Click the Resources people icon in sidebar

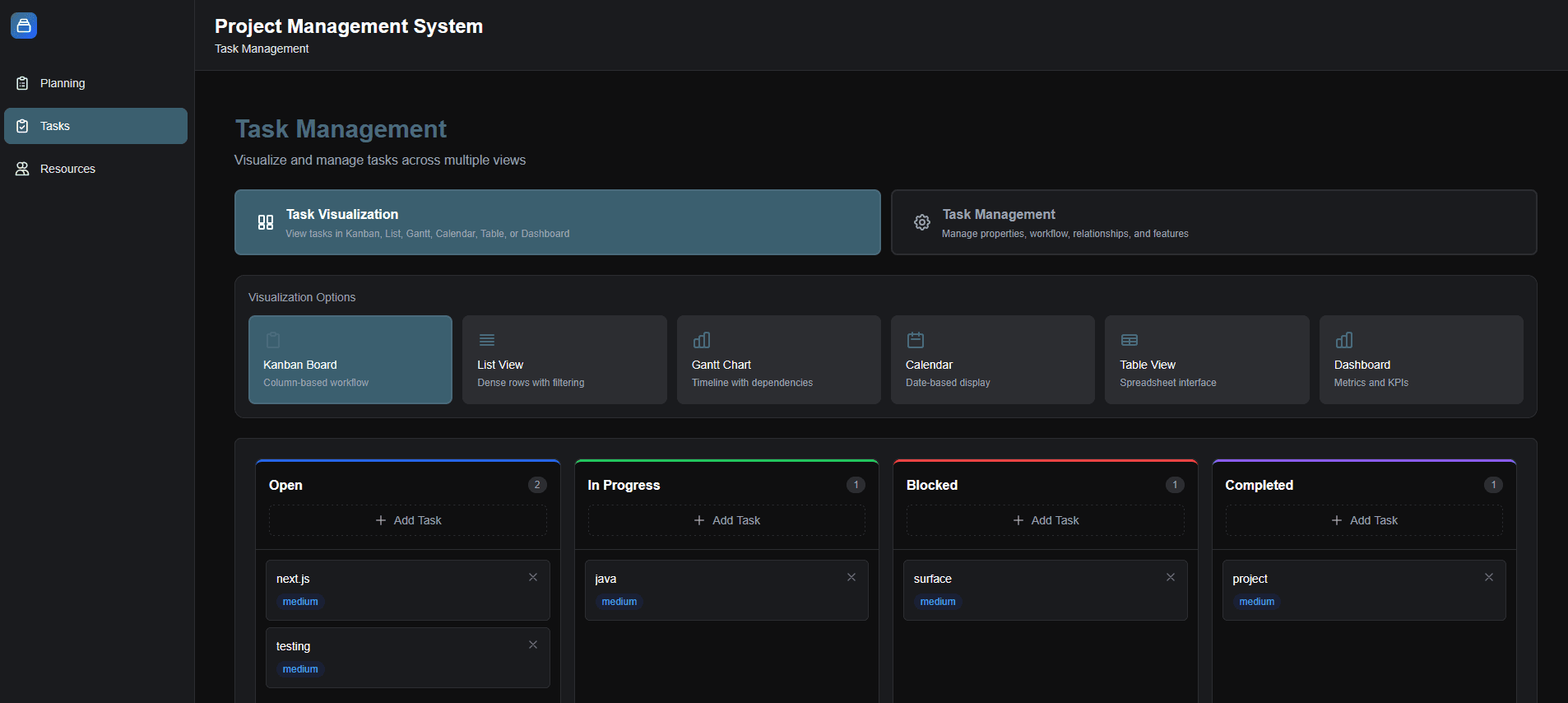22,169
